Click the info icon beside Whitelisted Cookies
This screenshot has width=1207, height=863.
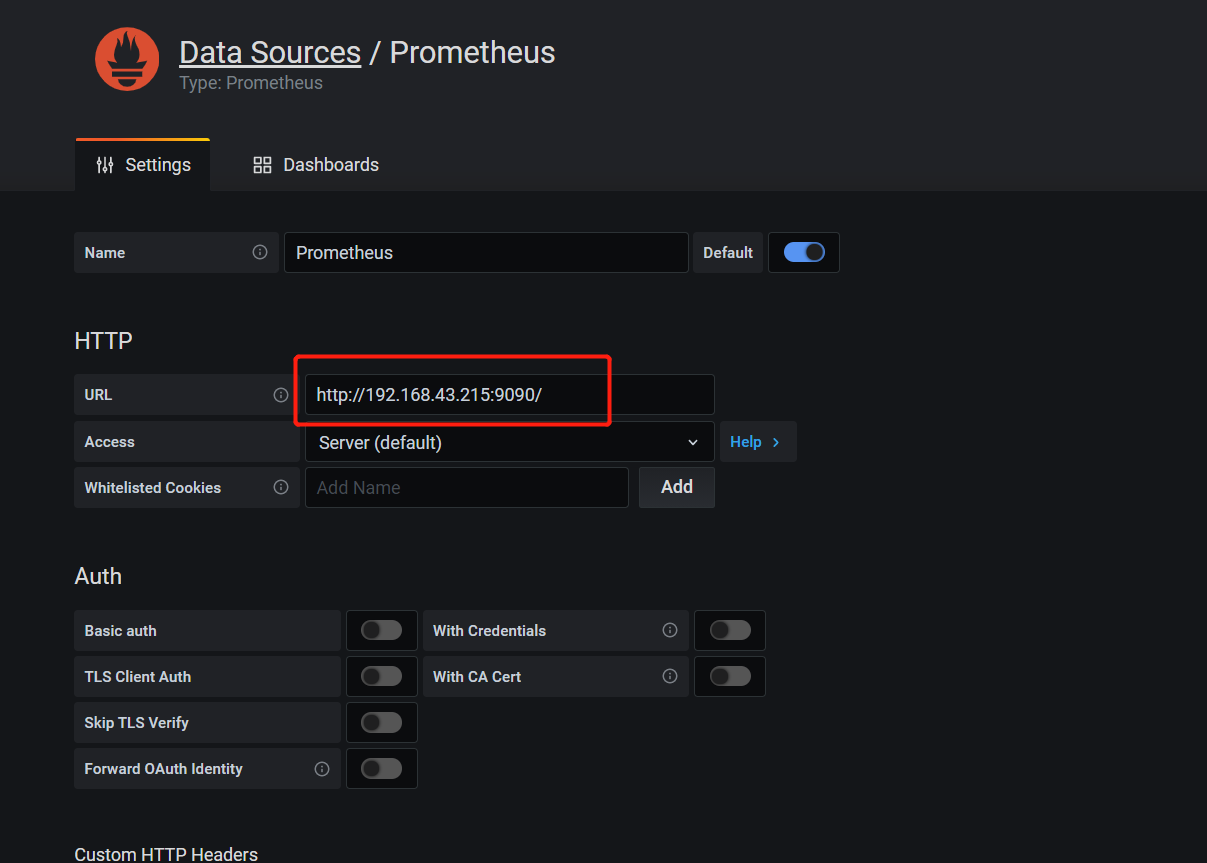click(x=281, y=487)
